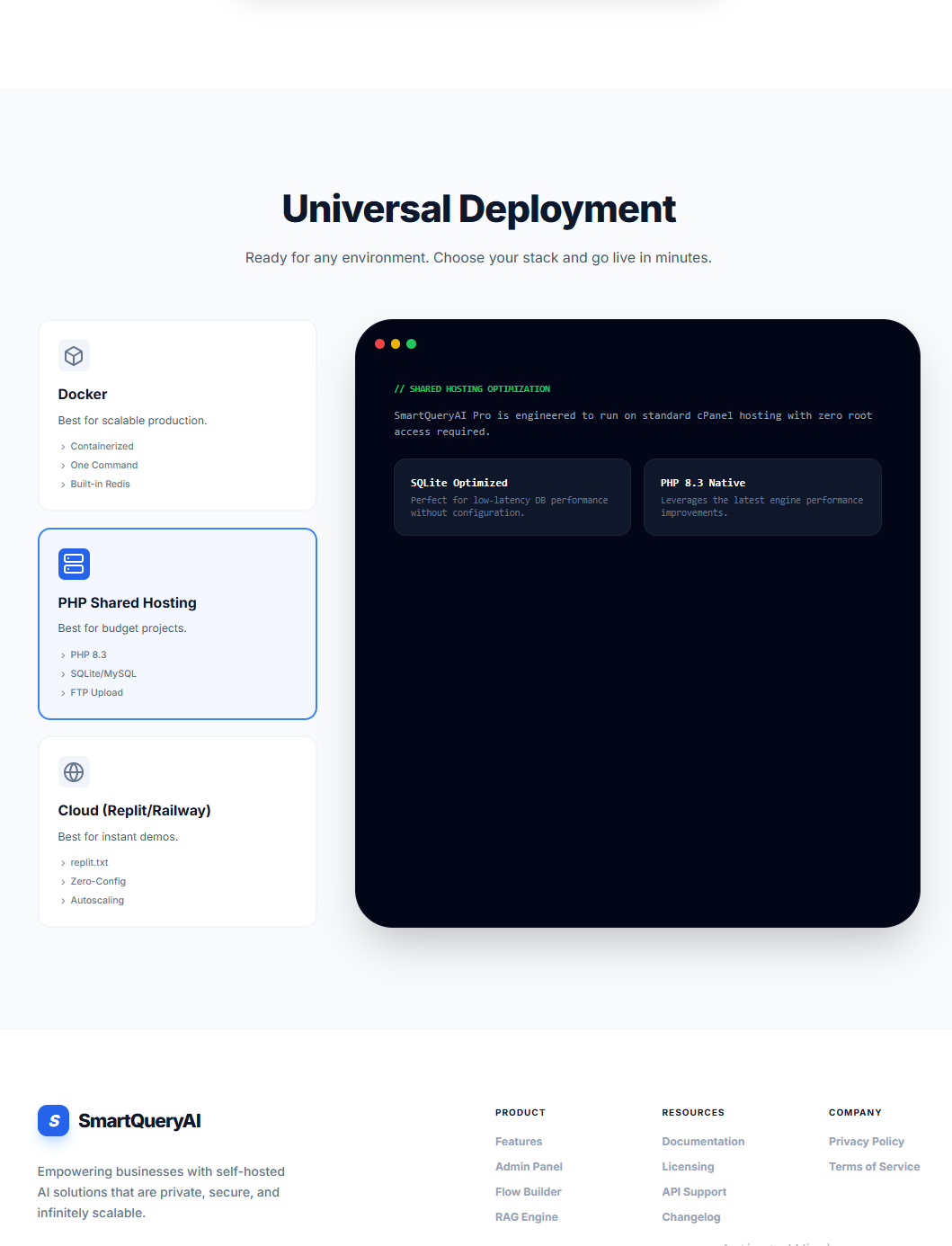Click the Docker cube icon
Viewport: 952px width, 1246px height.
click(74, 356)
